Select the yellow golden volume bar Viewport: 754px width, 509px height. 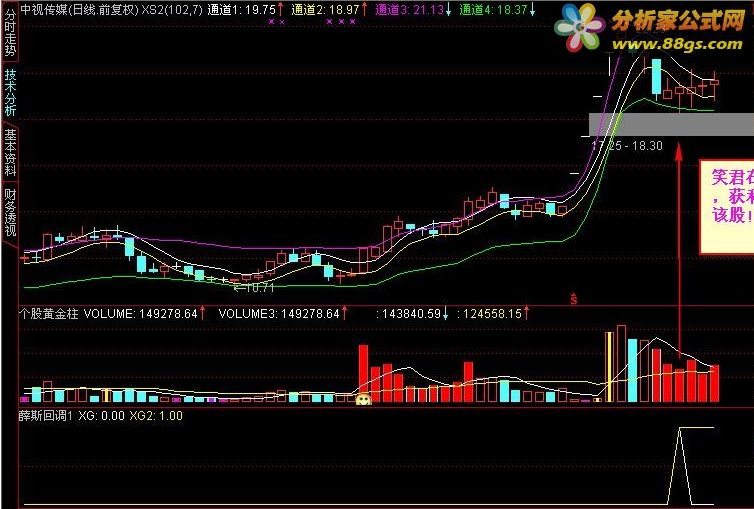[x=609, y=367]
